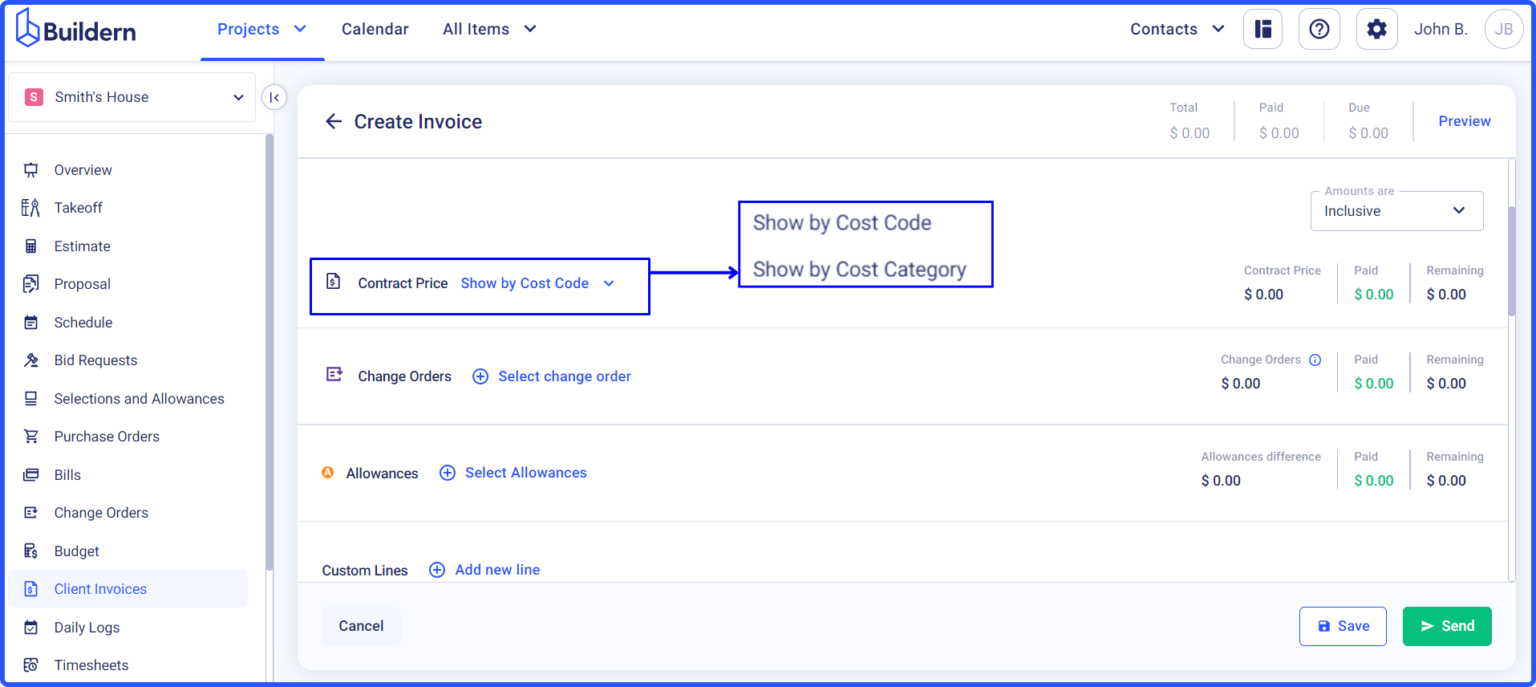
Task: Click the layout panel icon in header
Action: click(x=1262, y=29)
